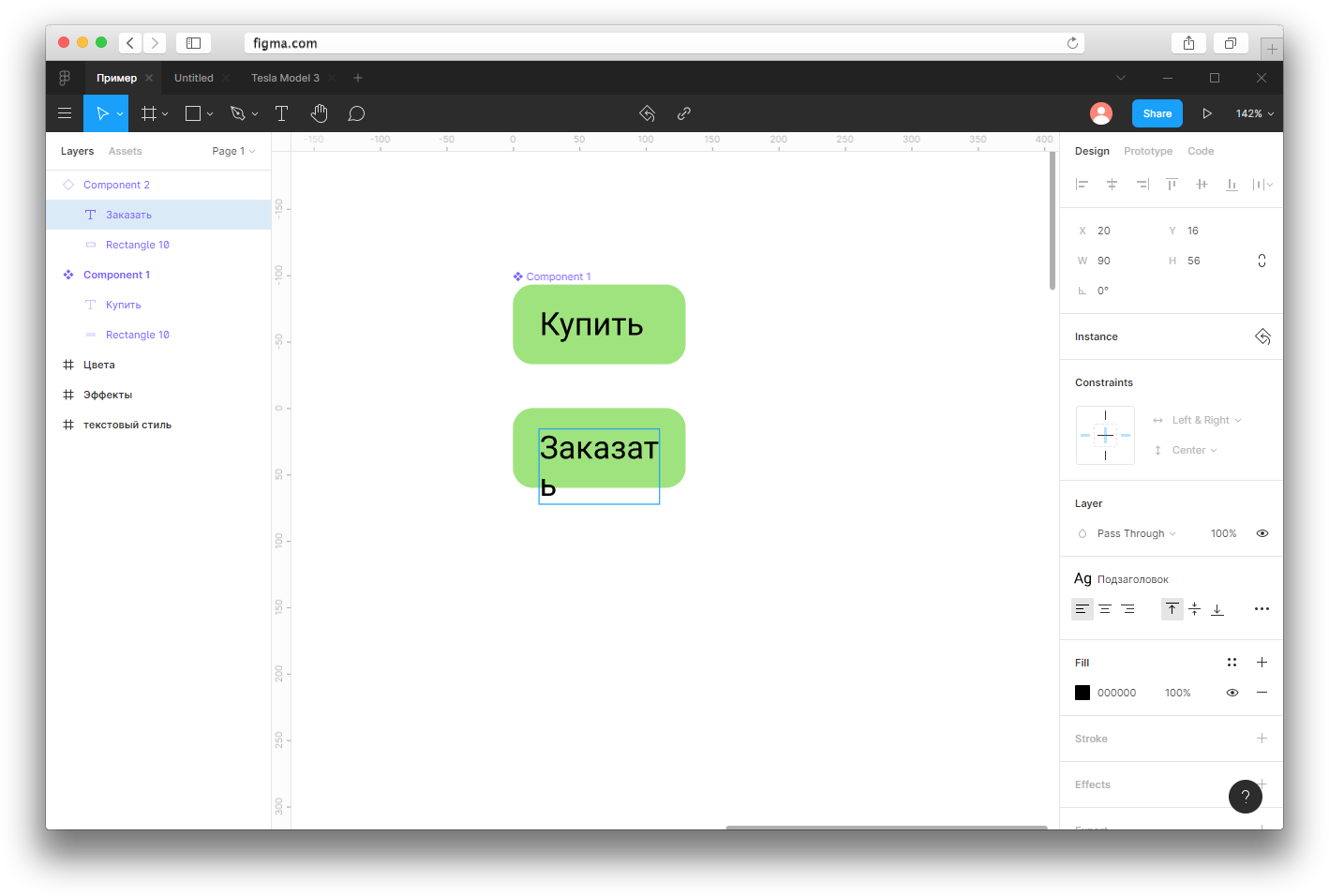The height and width of the screenshot is (896, 1329).
Task: Click the Present play icon
Action: pyautogui.click(x=1207, y=113)
